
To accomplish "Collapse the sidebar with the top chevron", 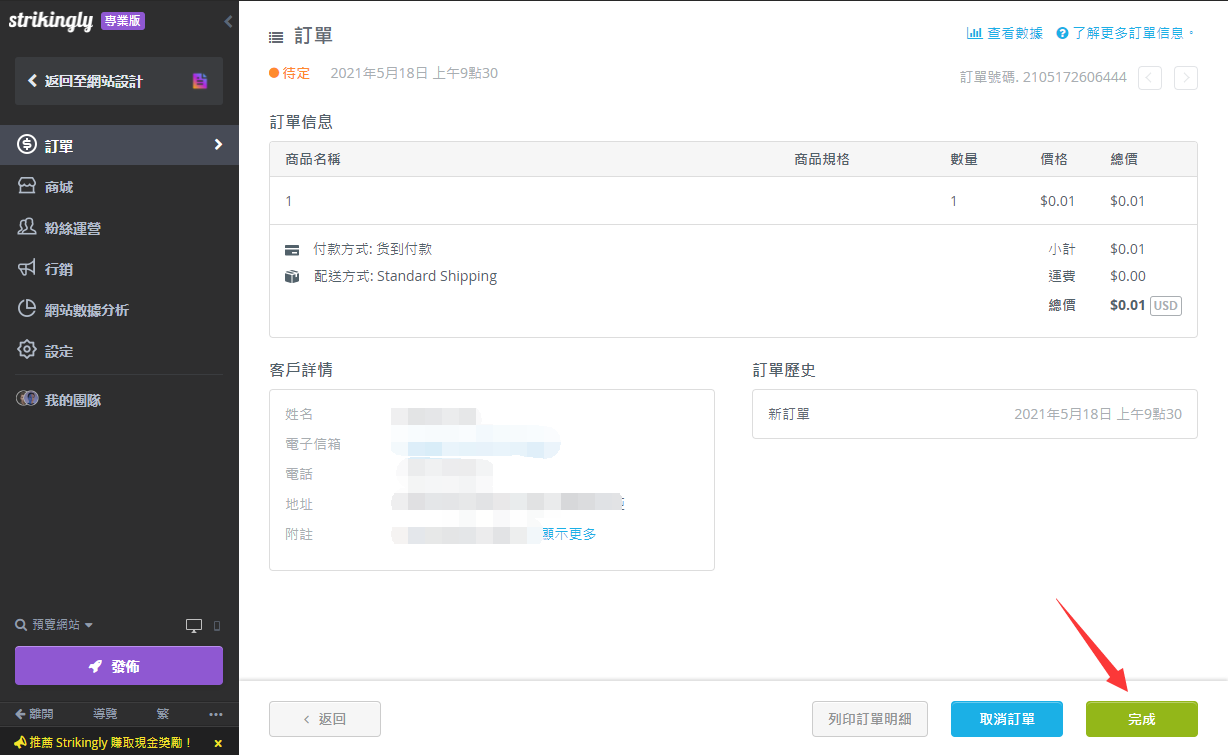I will (x=228, y=21).
